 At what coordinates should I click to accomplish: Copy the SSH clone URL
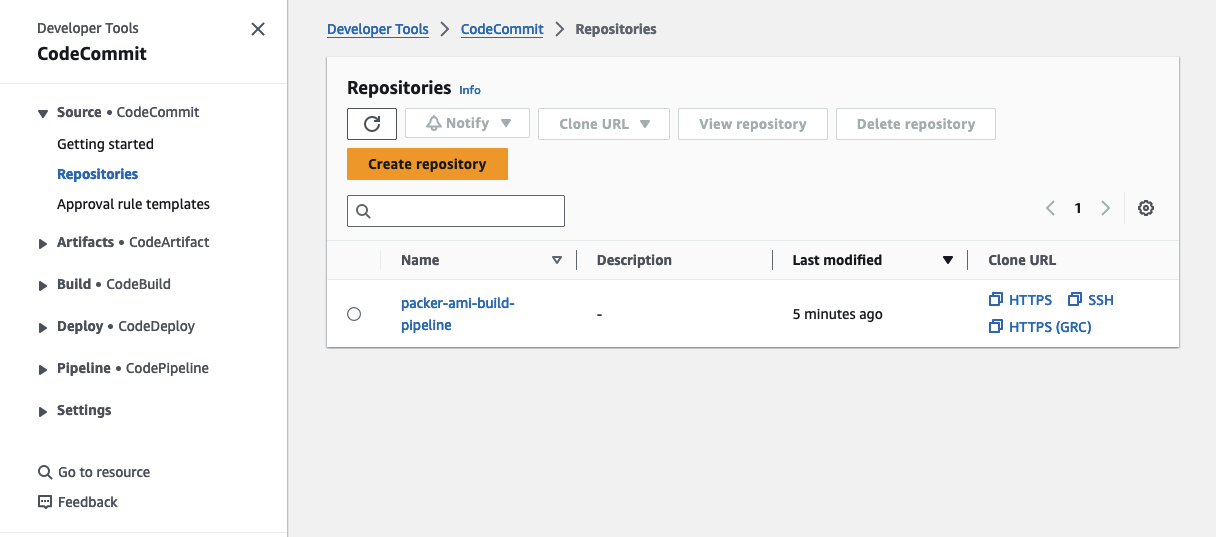pos(1091,300)
